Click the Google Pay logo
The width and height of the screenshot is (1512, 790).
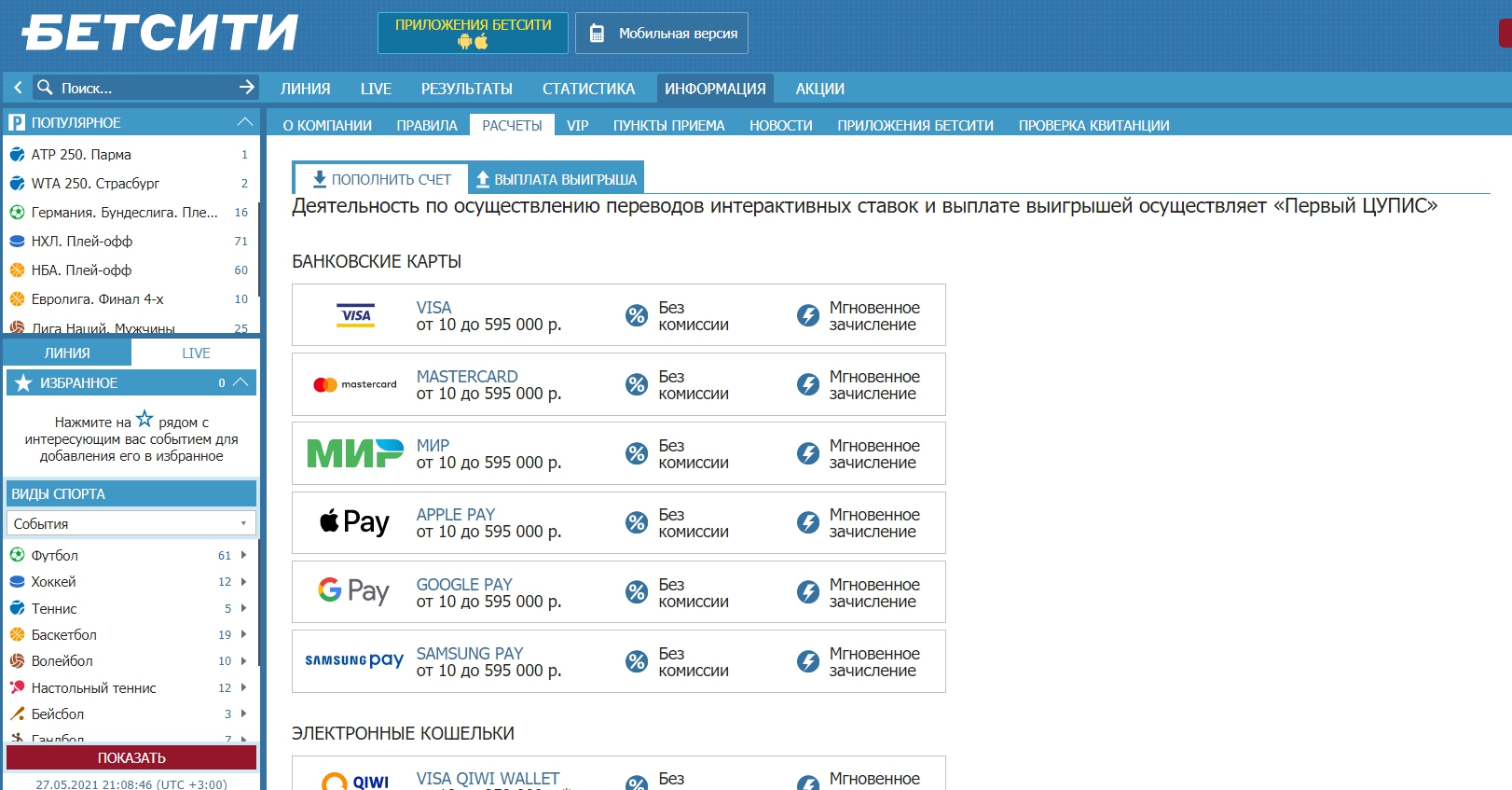354,591
